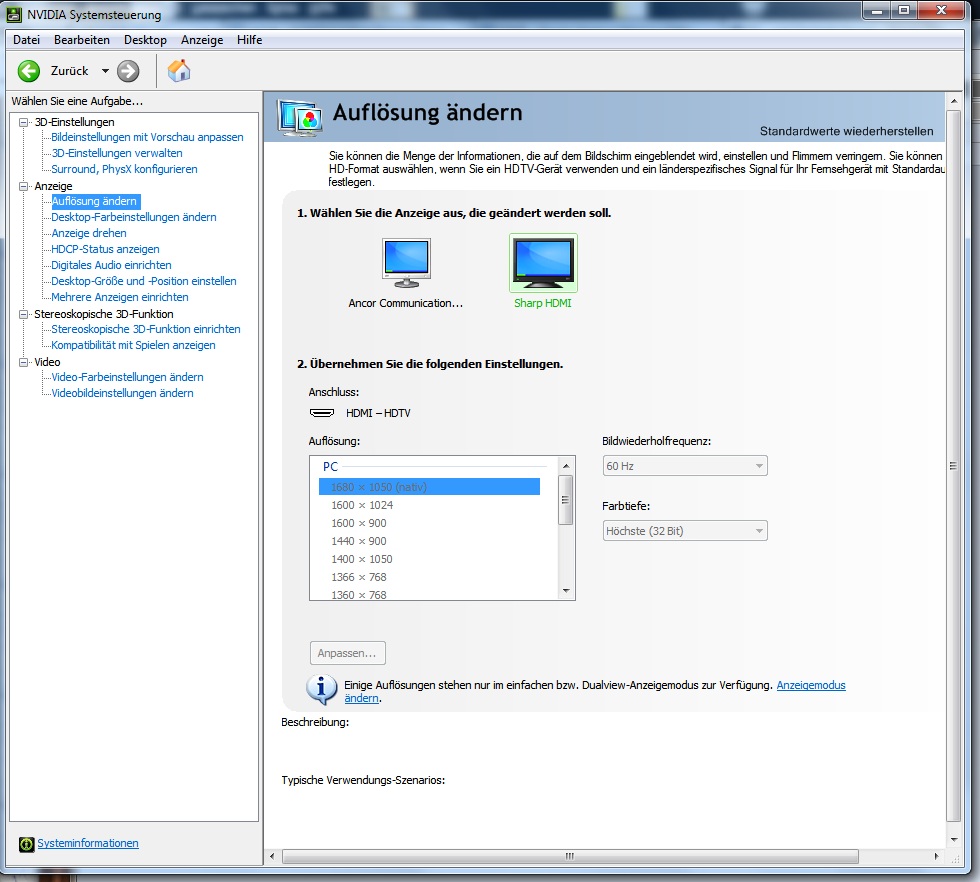Open Mehrere Anzeigen einrichten in tree
The height and width of the screenshot is (882, 980).
(119, 297)
